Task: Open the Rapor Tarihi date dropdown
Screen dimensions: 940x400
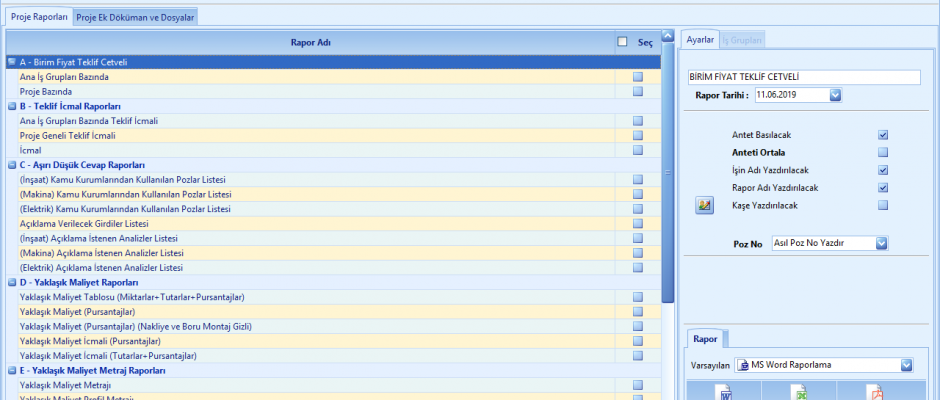Action: (x=835, y=95)
